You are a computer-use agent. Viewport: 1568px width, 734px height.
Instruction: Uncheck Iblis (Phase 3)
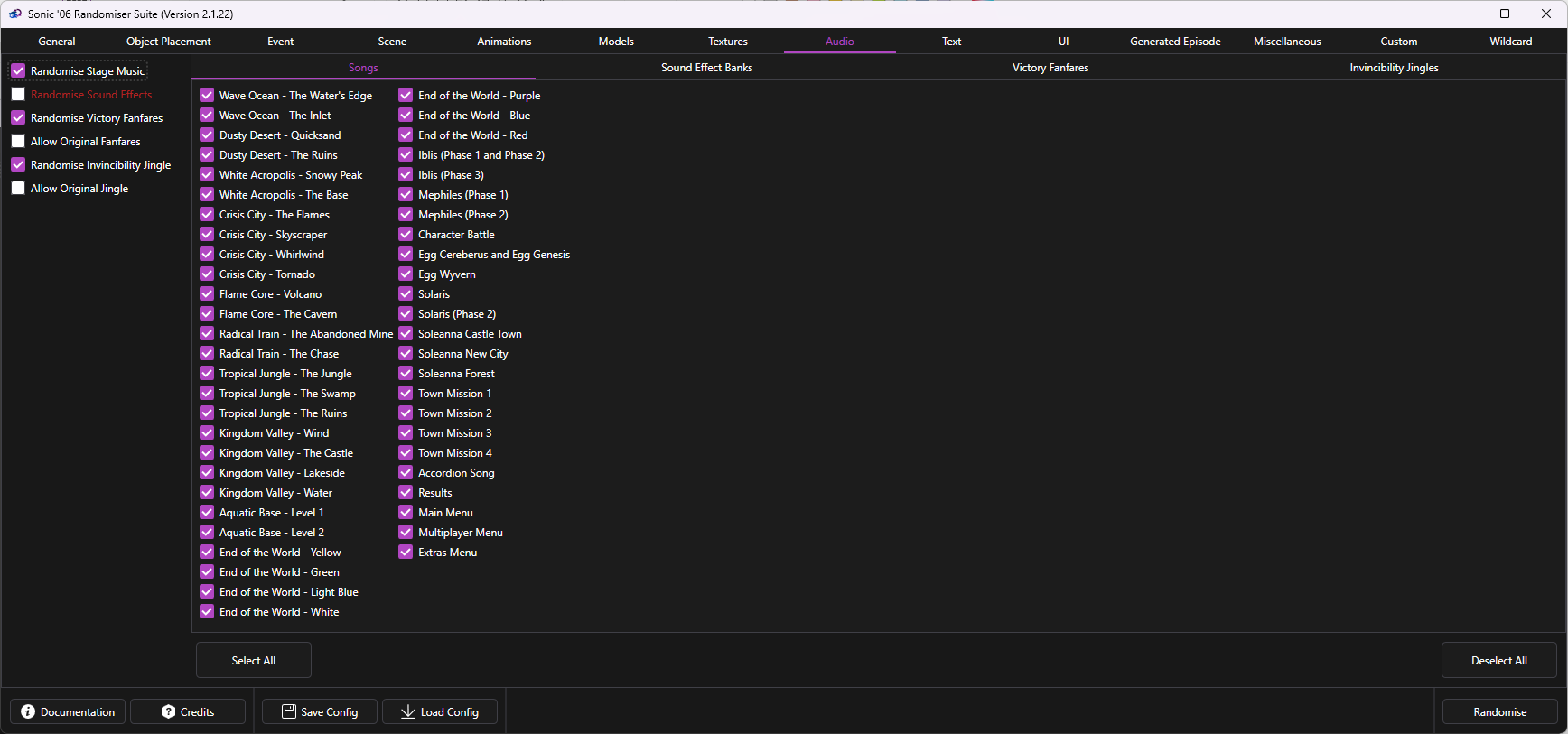pos(406,174)
